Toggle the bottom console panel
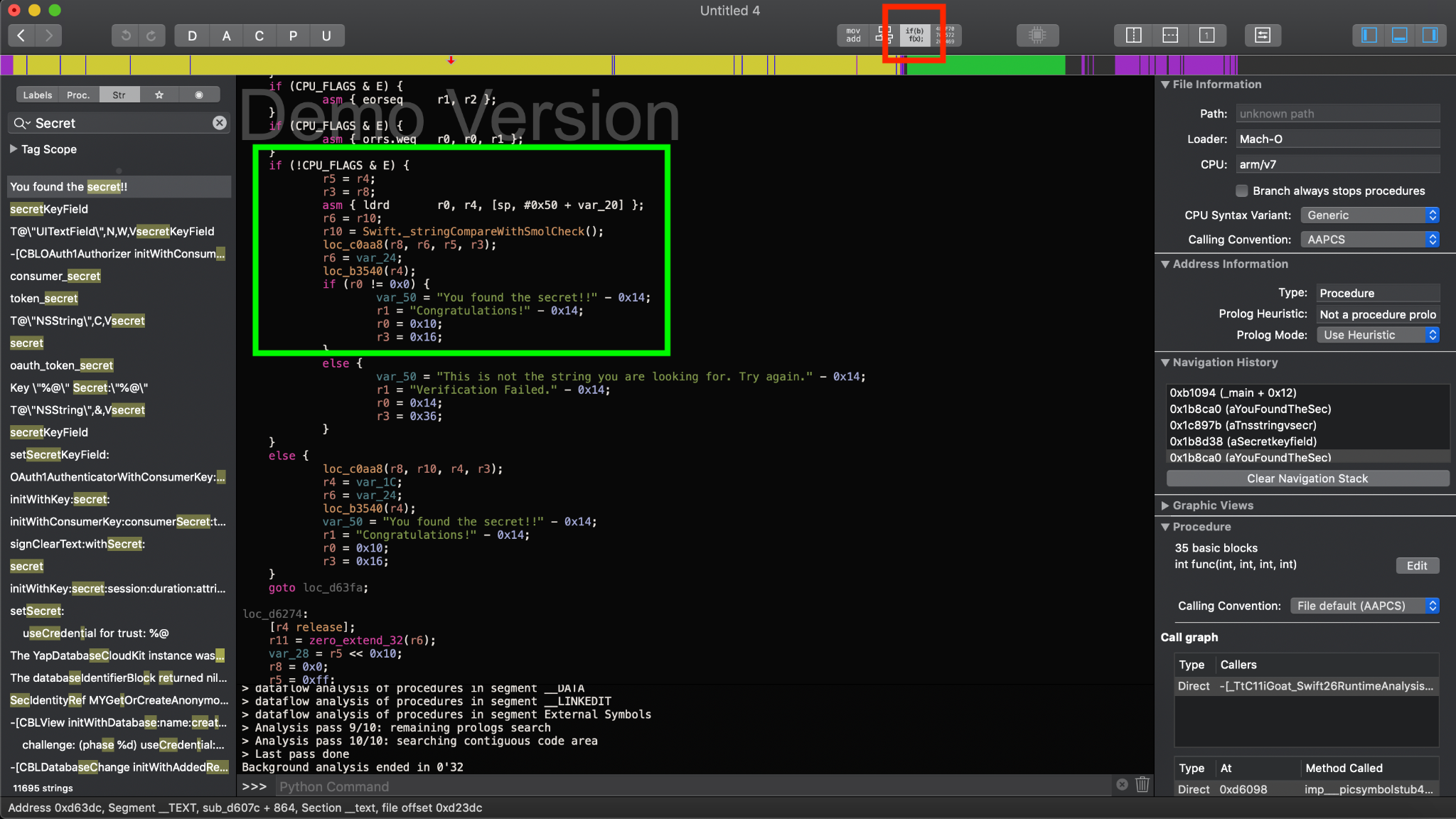This screenshot has width=1456, height=819. pos(1399,35)
